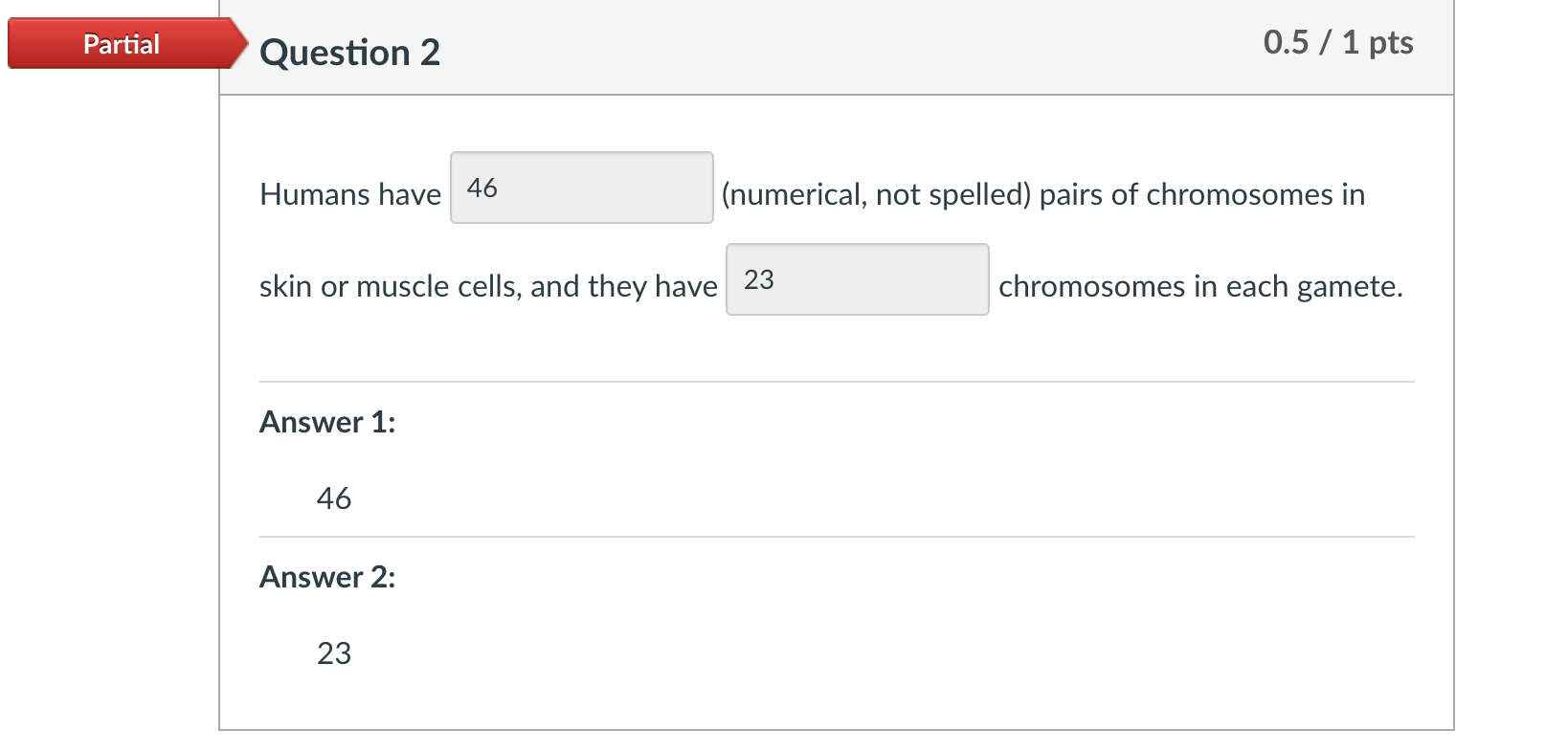Viewport: 1568px width, 752px height.
Task: Click the divider line above Answer 1
Action: click(837, 382)
